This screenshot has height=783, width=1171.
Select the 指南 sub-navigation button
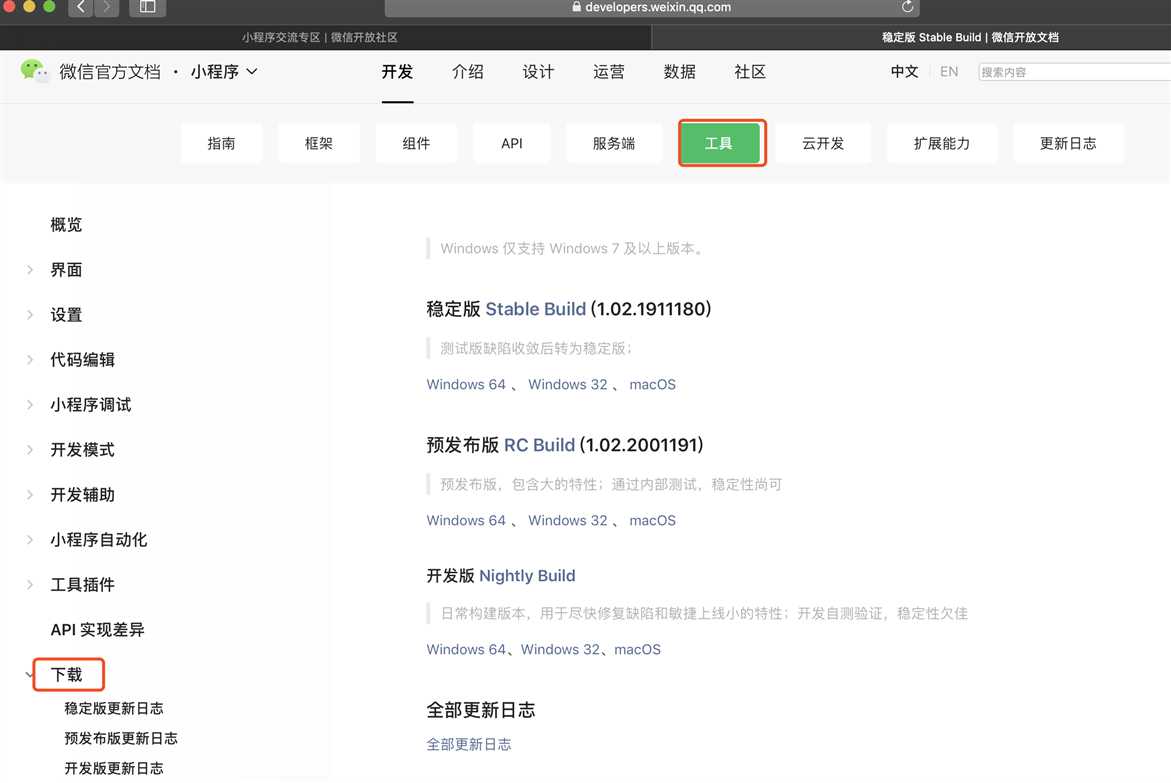[x=222, y=143]
